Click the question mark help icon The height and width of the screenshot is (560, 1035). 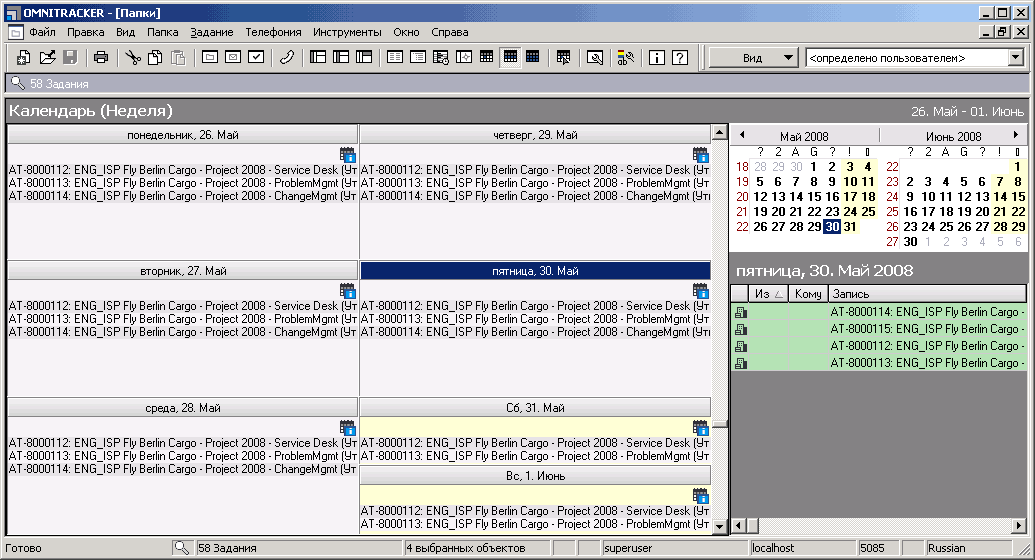[x=680, y=57]
